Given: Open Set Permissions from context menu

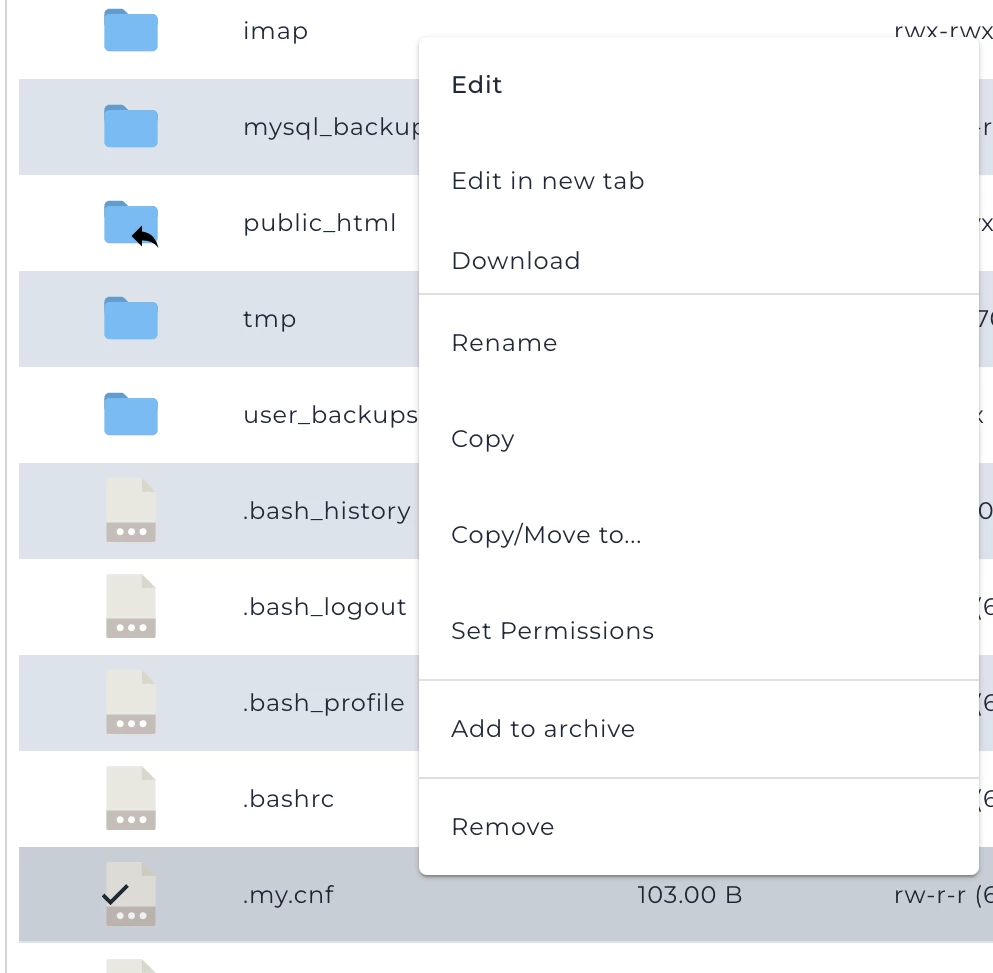Looking at the screenshot, I should [552, 631].
